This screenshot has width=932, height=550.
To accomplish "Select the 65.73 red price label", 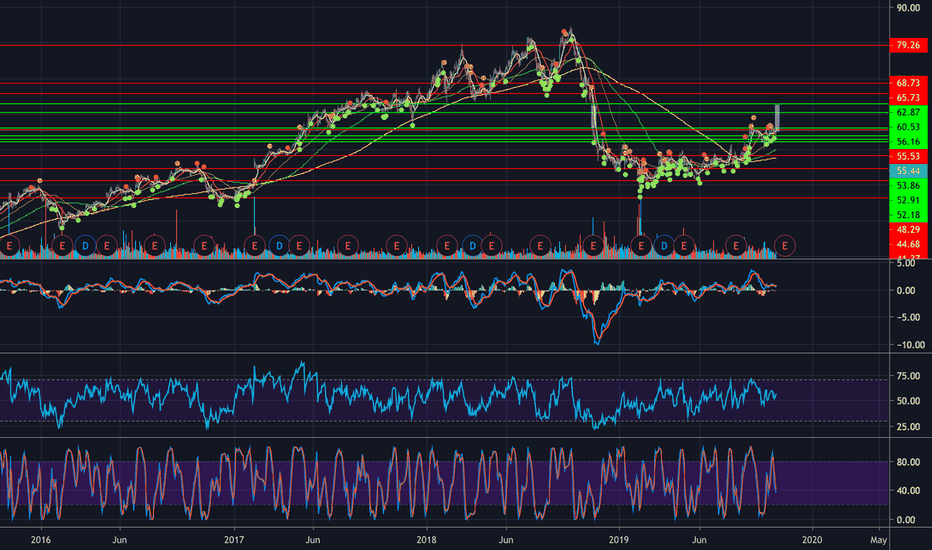I will pos(908,98).
